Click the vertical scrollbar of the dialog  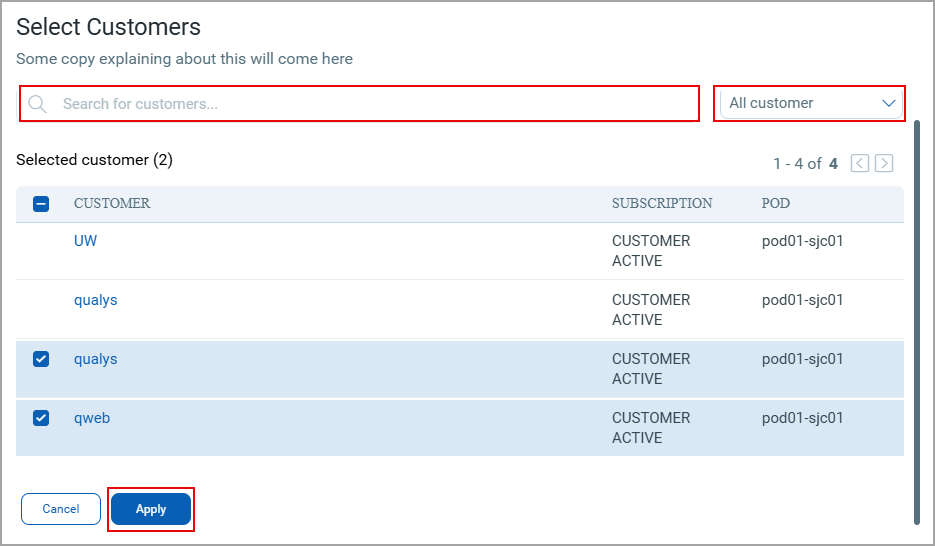[x=917, y=322]
